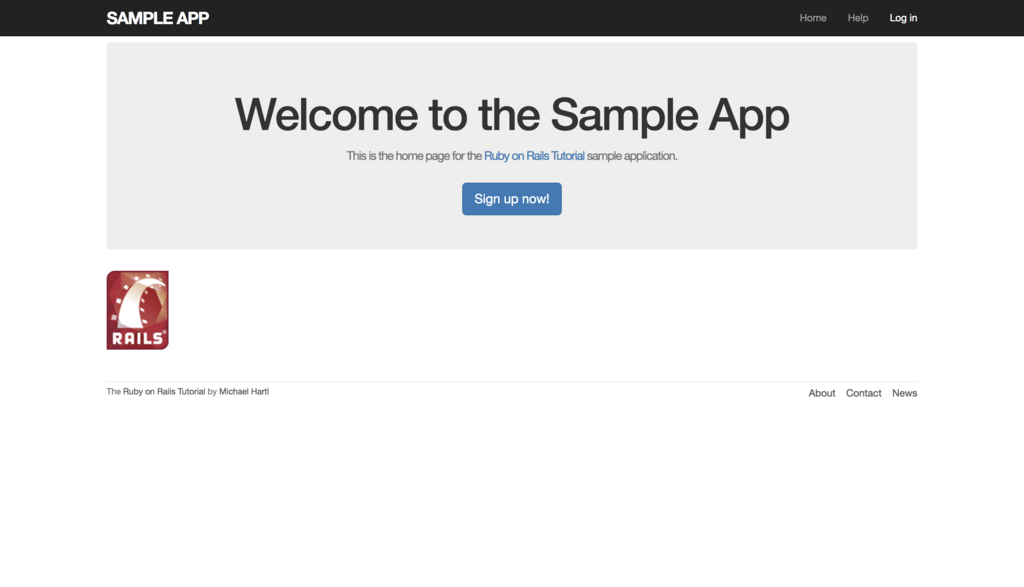
Task: Click the Sign up now! button
Action: (512, 199)
